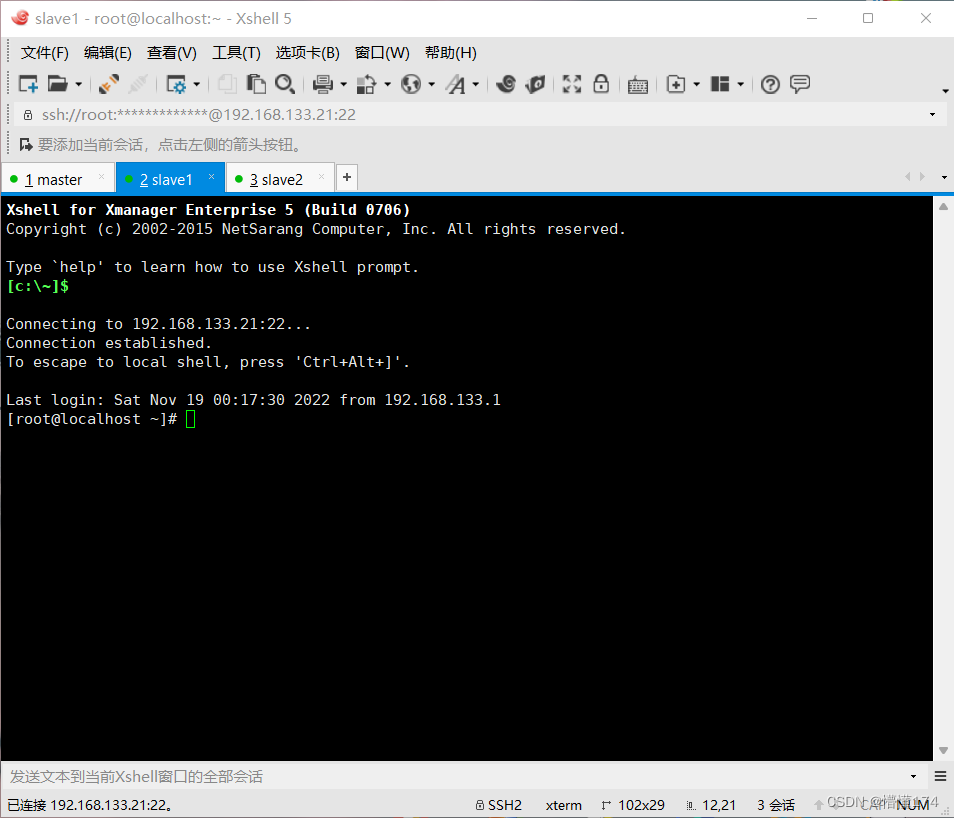Close the slave2 tab
The image size is (954, 818).
coord(321,177)
